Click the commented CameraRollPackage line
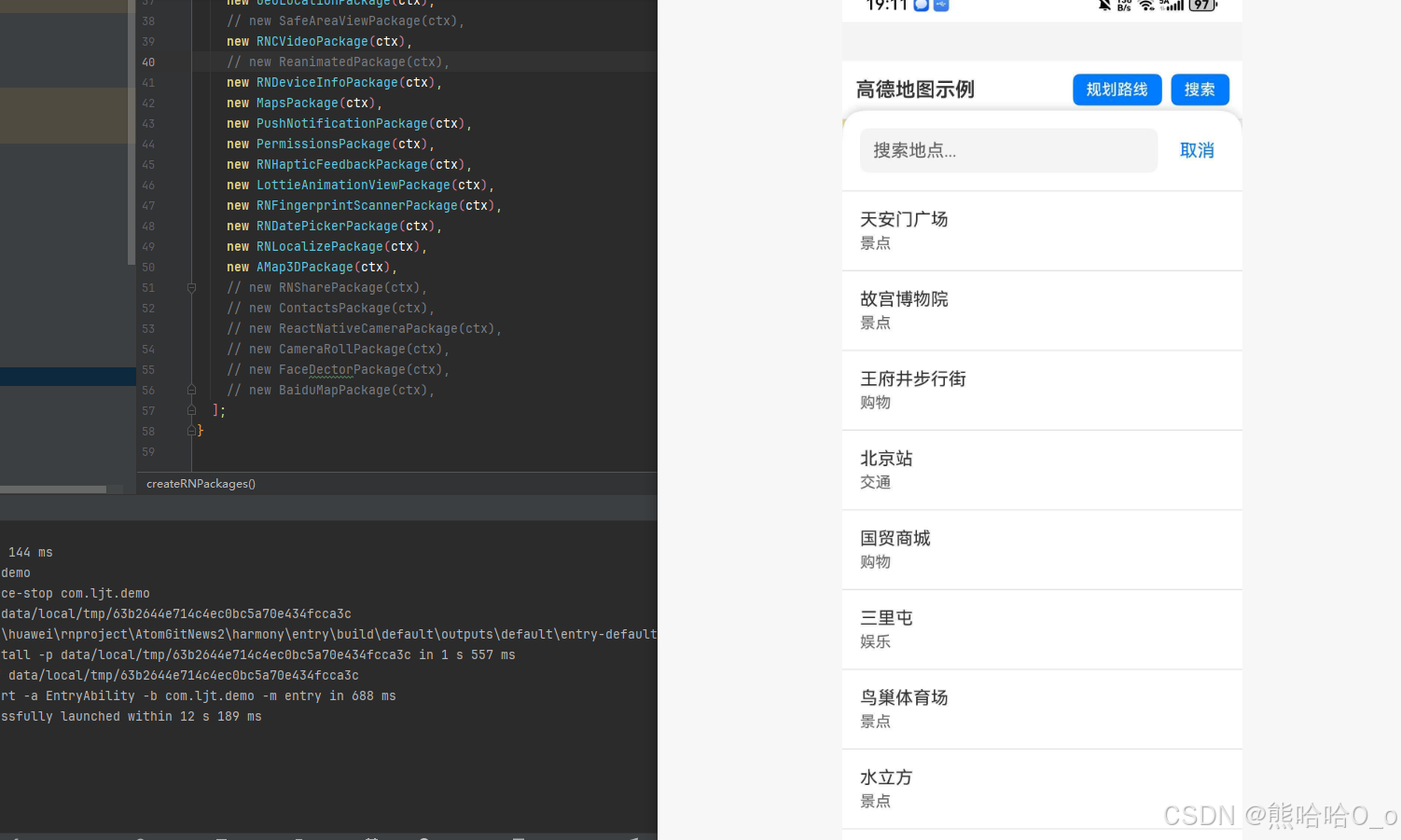 click(338, 350)
